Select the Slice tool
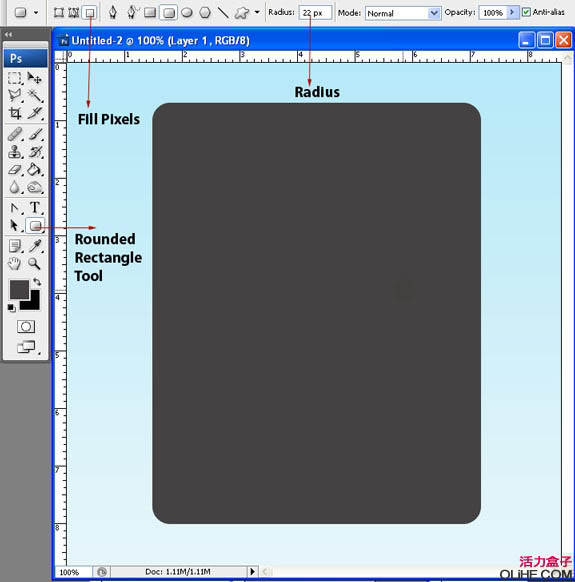The image size is (575, 582). tap(35, 113)
